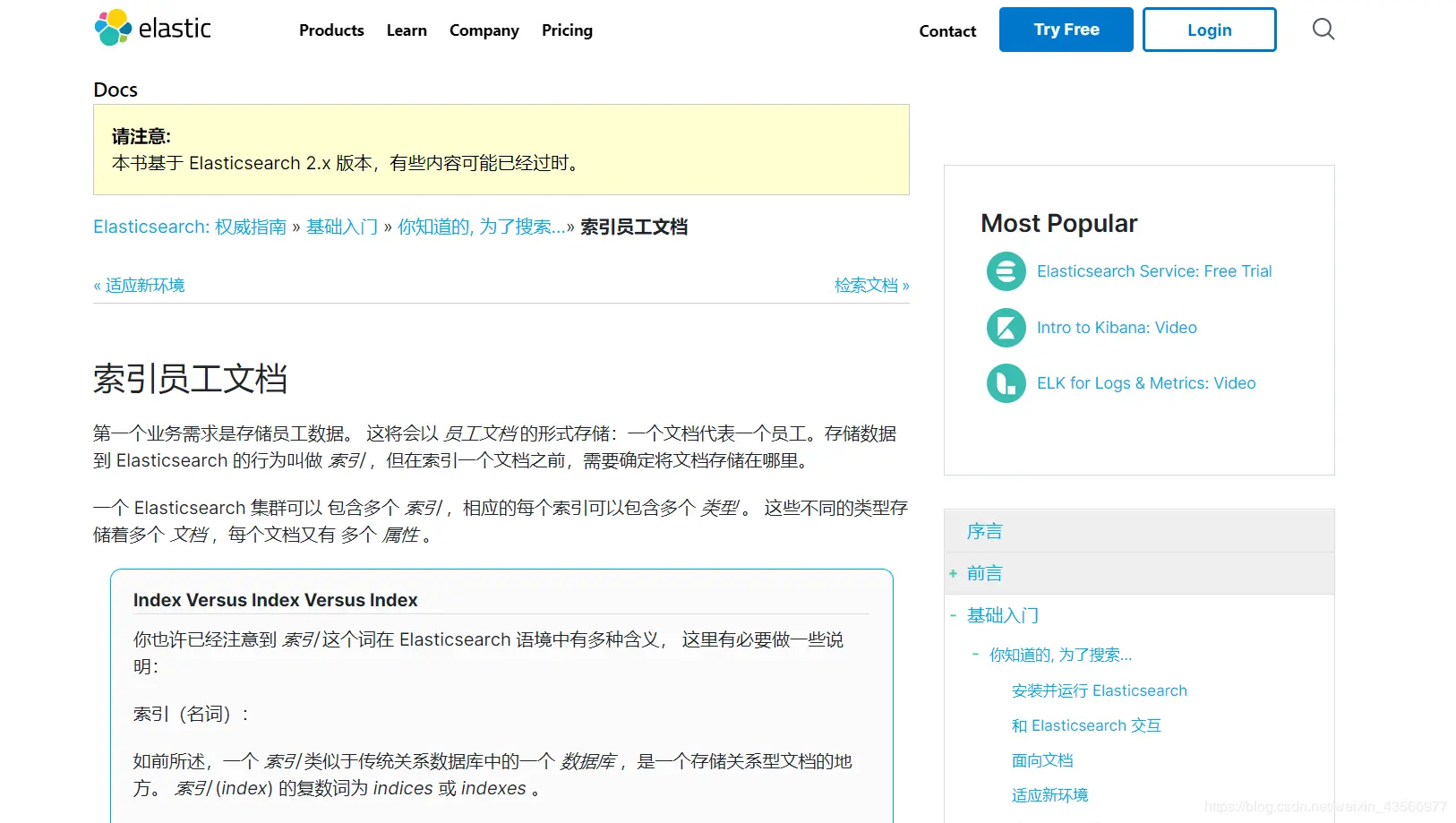Open the 基础入门 breadcrumb link

click(x=342, y=227)
